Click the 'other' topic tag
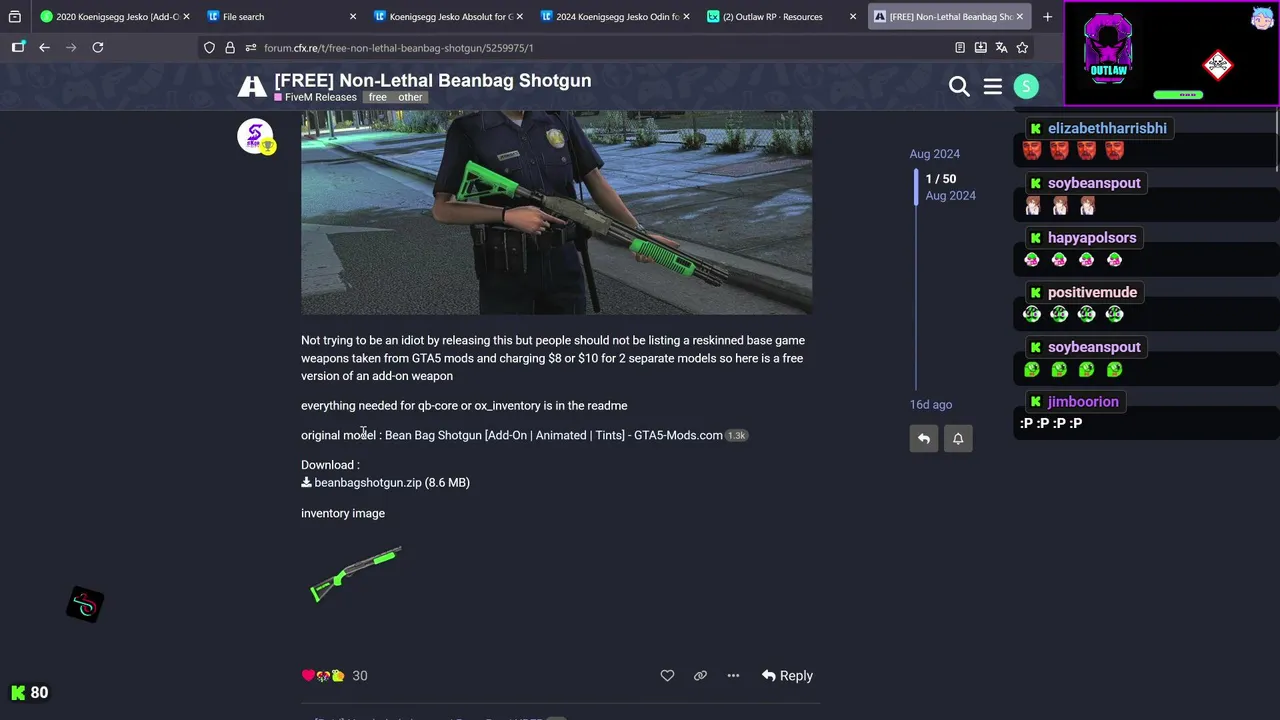The width and height of the screenshot is (1280, 720). click(x=410, y=97)
